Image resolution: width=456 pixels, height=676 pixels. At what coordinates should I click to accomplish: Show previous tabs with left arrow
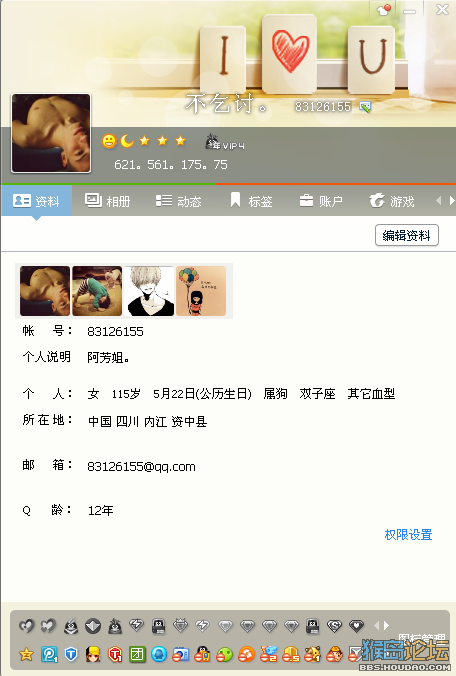click(x=439, y=200)
